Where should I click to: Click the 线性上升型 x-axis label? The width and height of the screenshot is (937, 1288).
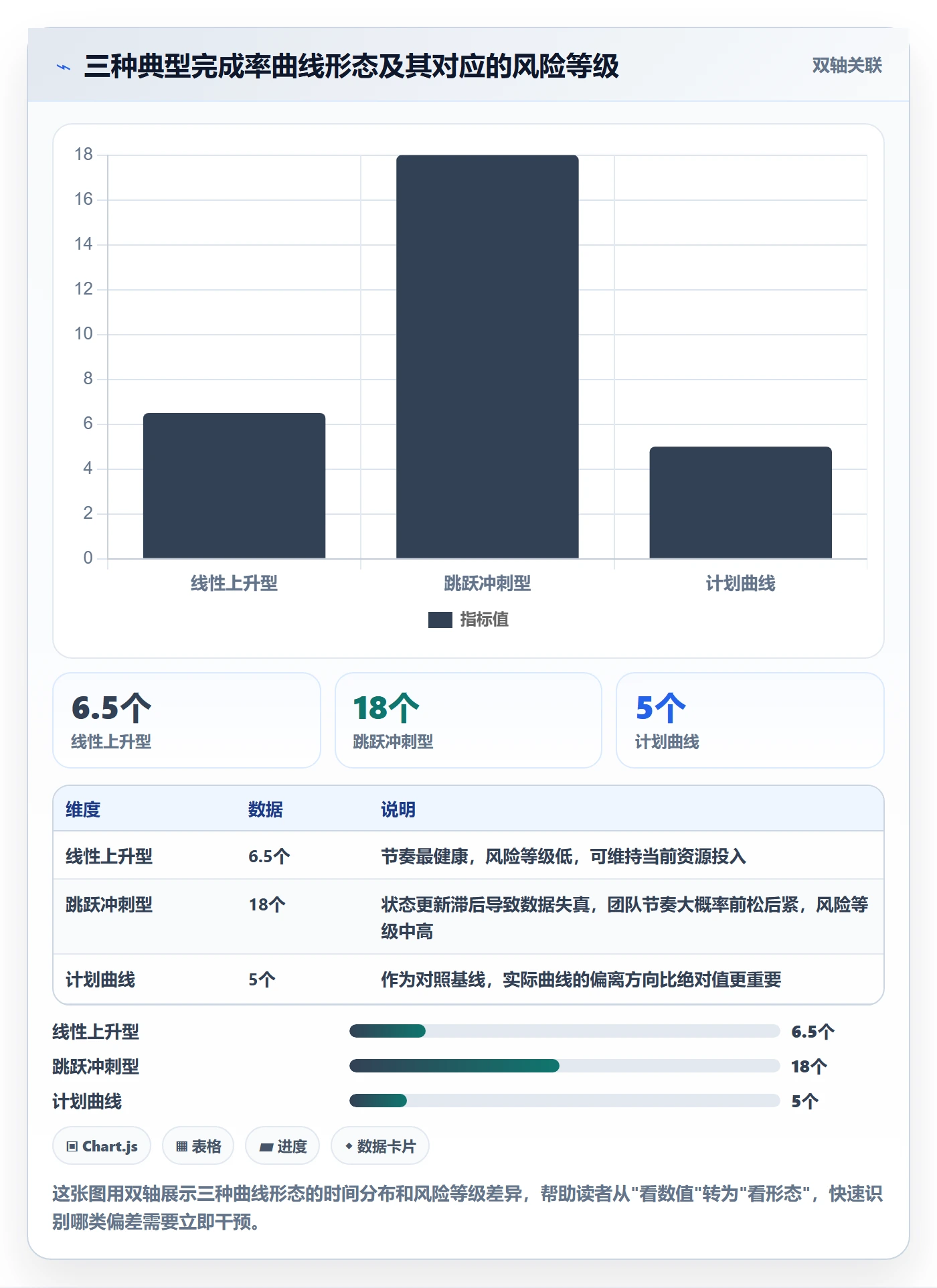[x=234, y=584]
